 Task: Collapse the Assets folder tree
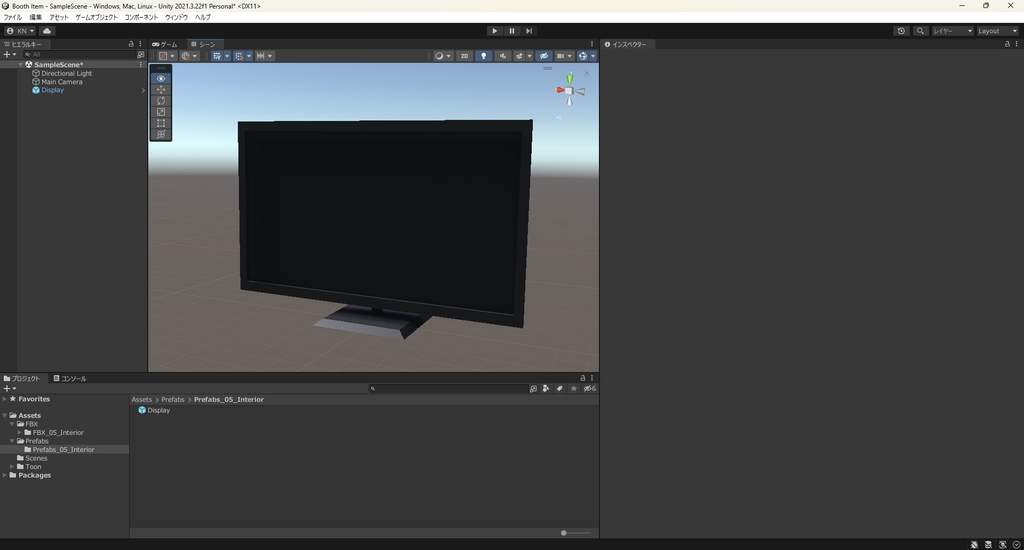pos(5,415)
